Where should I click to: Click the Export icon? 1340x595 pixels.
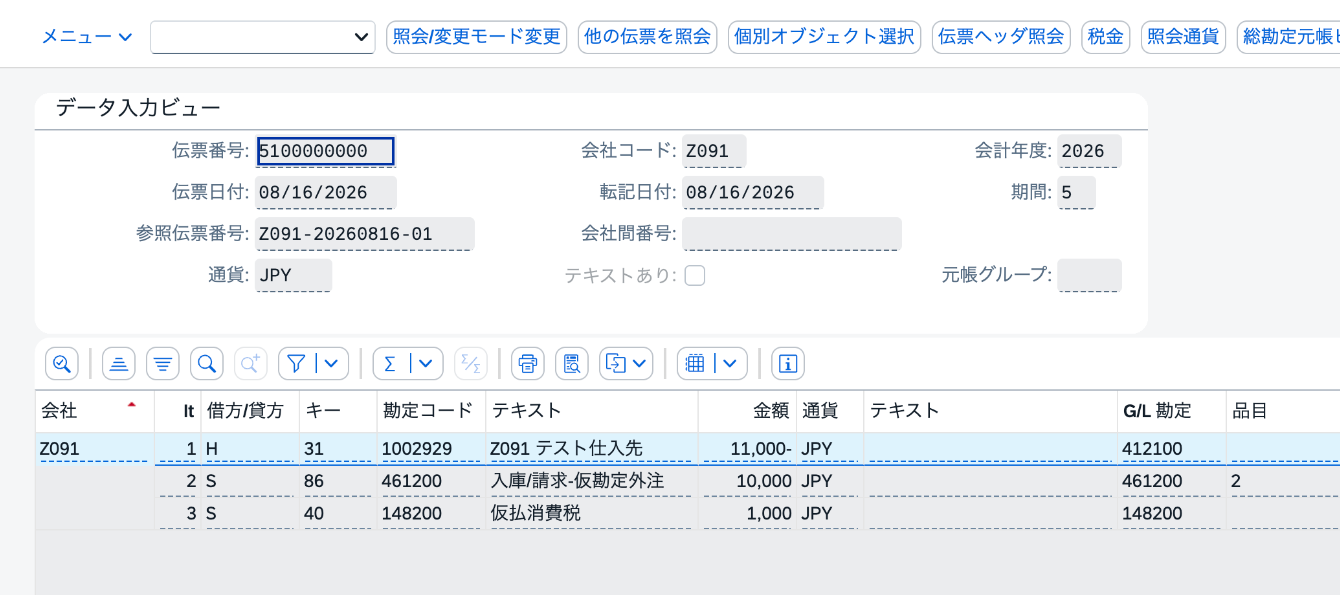pos(616,364)
